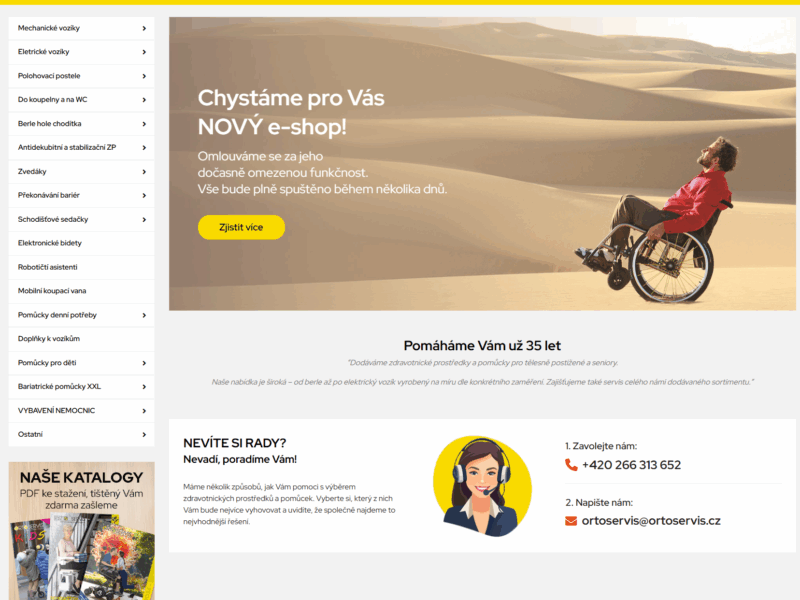Click the wheelchair desert hero banner image

click(x=482, y=164)
